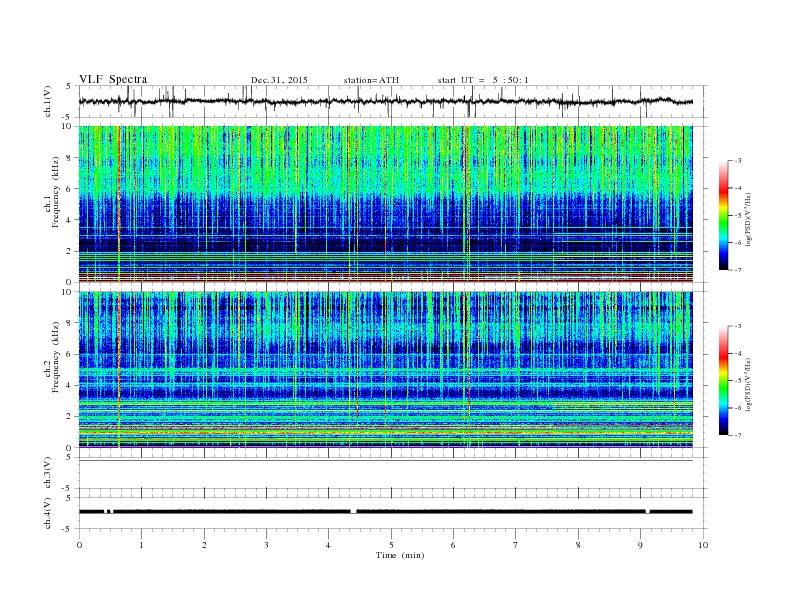
Task: Click the flat ch.3 voltage panel
Action: [392, 473]
